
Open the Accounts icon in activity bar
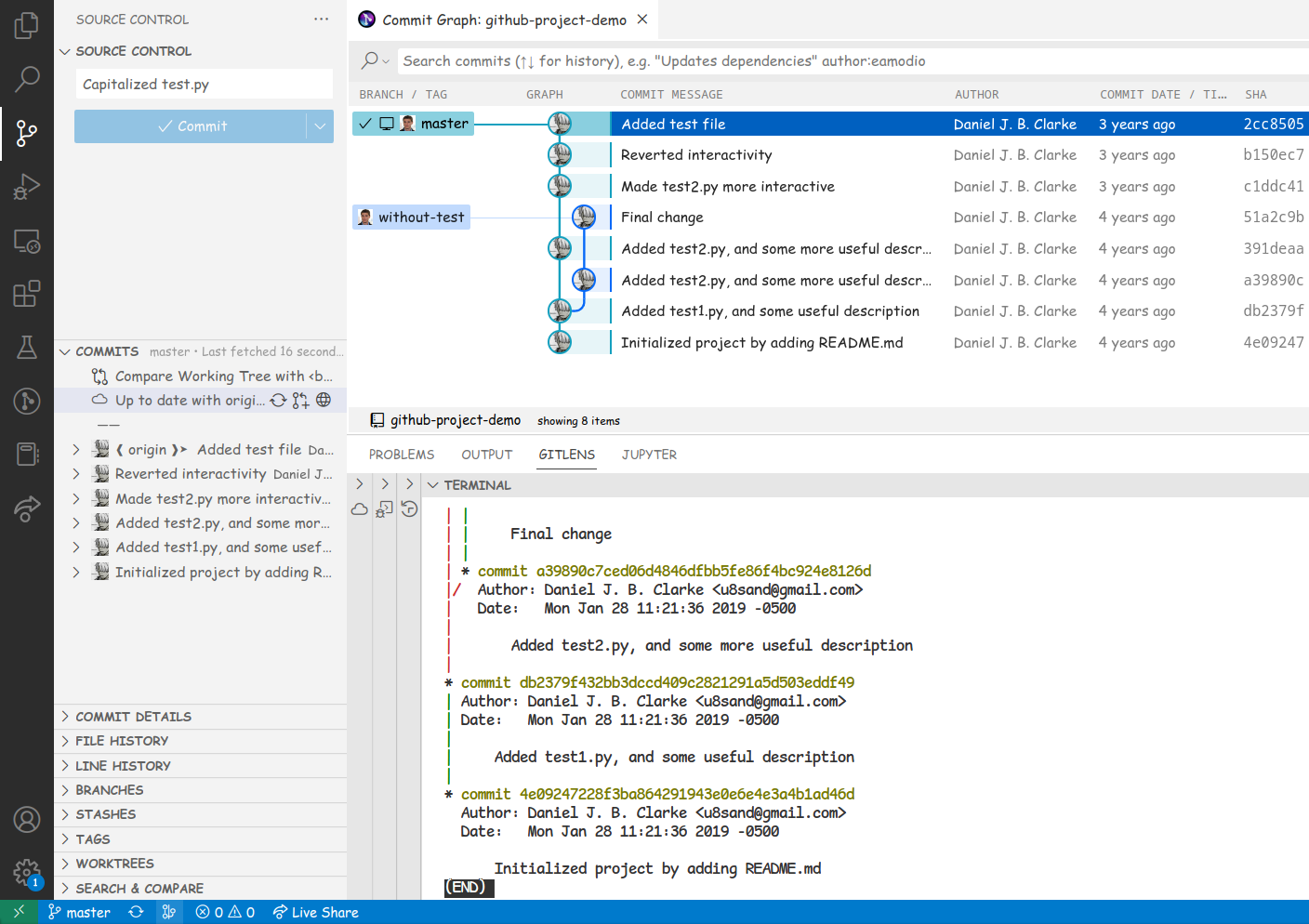[x=27, y=820]
